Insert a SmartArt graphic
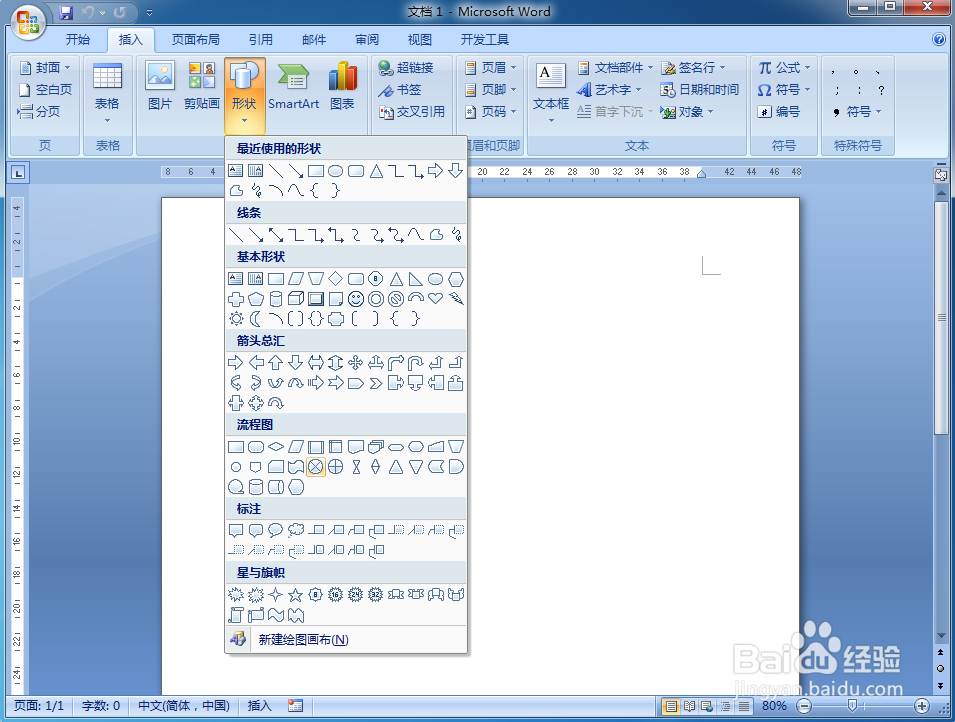The height and width of the screenshot is (722, 955). [x=294, y=85]
